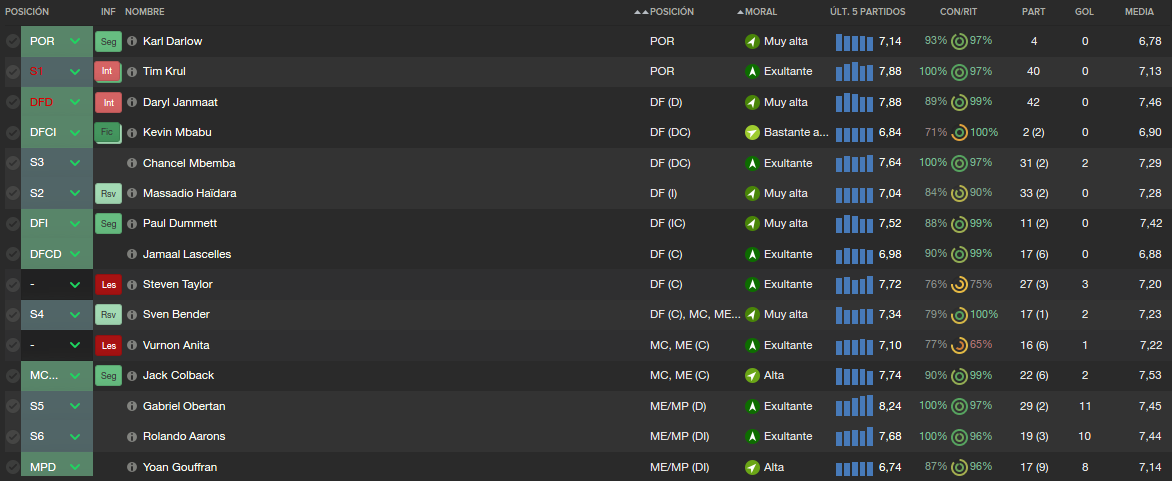Click Seg status badge for Paul Dummett

pyautogui.click(x=108, y=224)
